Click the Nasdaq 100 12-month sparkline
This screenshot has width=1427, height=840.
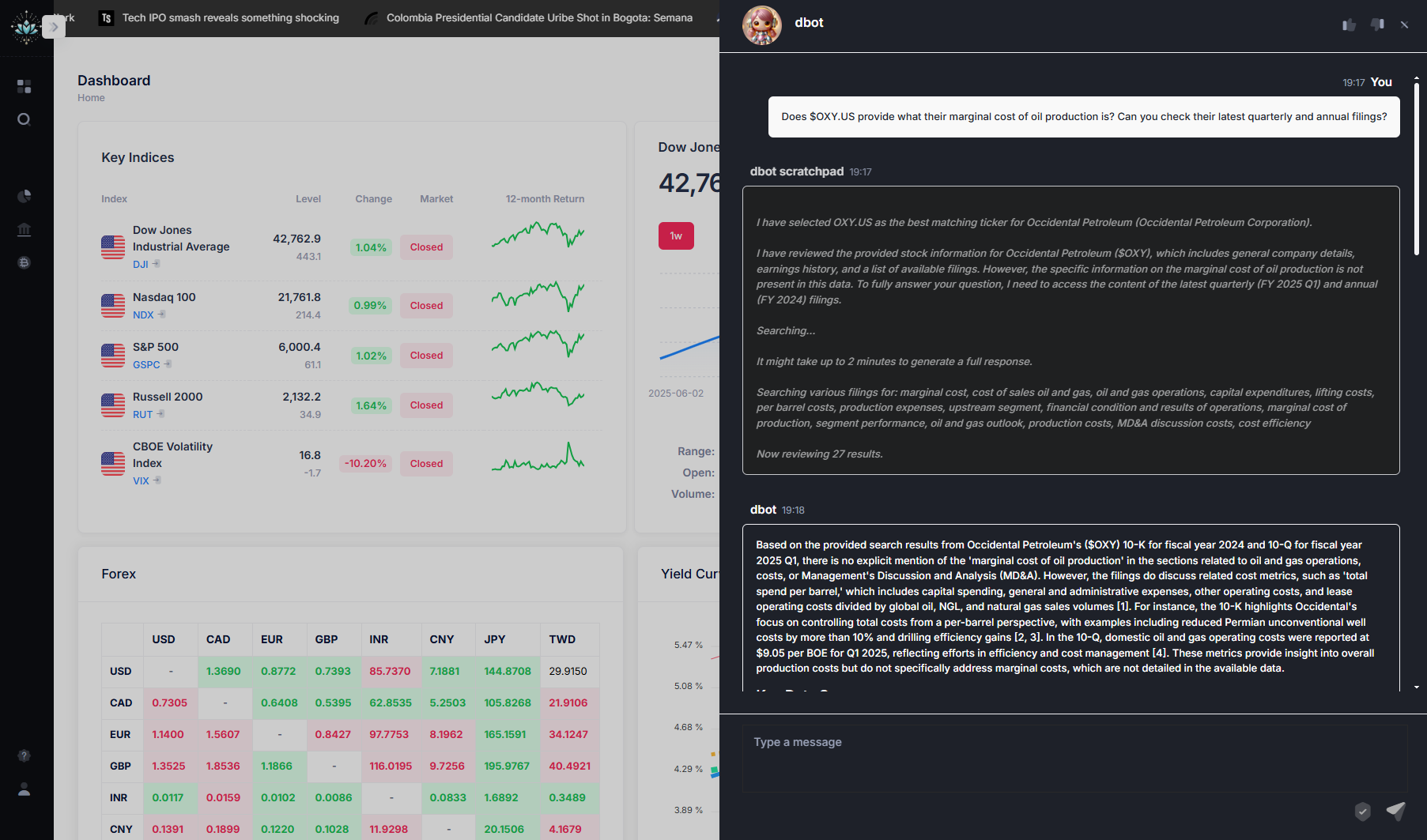tap(538, 296)
